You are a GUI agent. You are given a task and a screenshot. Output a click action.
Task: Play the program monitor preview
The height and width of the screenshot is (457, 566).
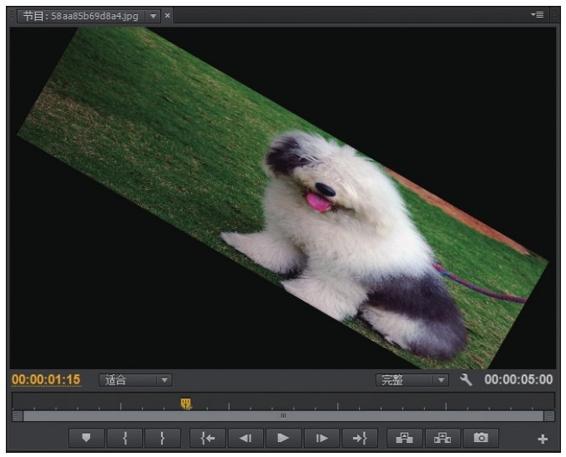tap(283, 438)
